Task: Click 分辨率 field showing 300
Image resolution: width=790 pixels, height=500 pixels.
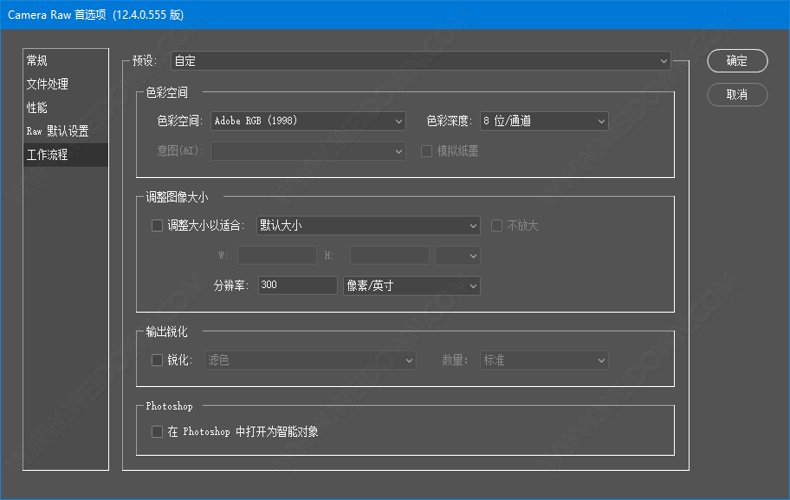Action: click(297, 285)
